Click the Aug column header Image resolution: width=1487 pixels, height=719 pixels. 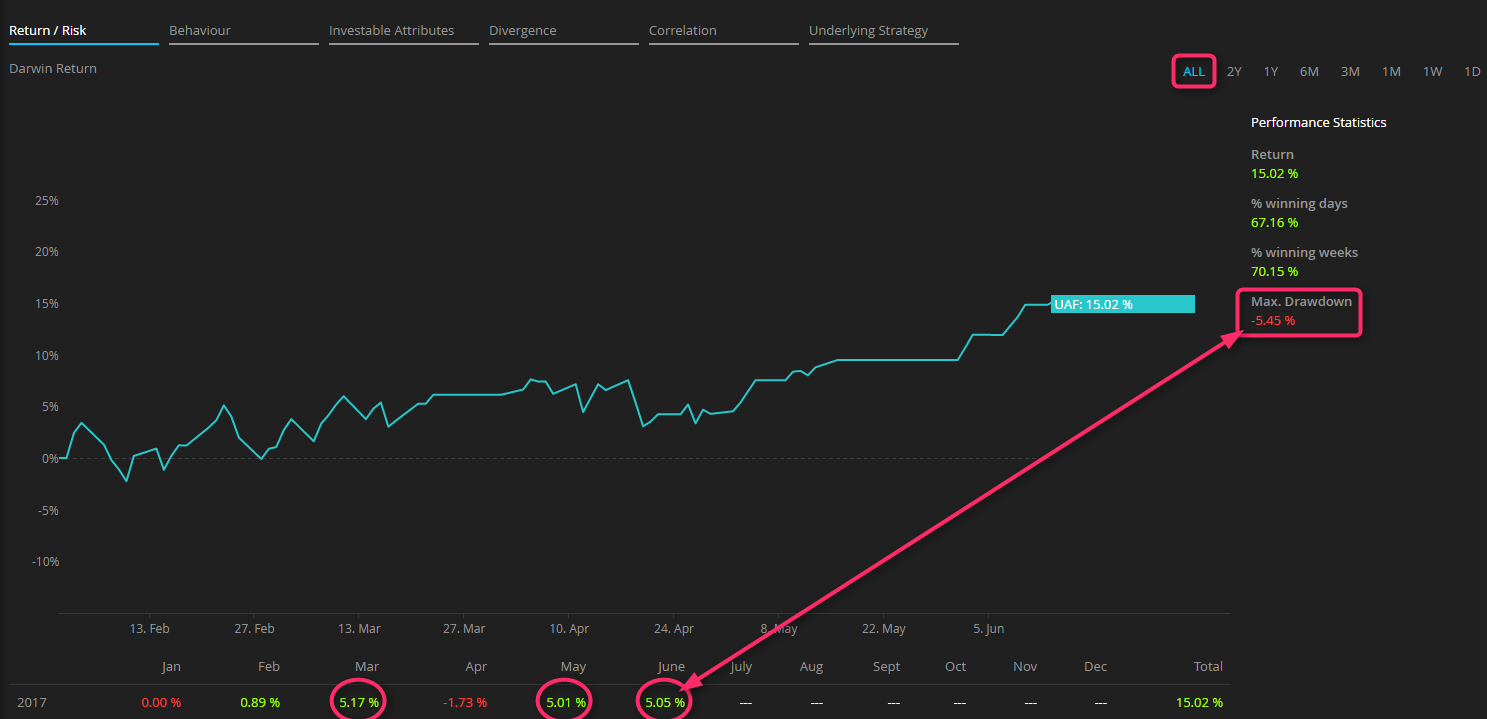tap(811, 666)
